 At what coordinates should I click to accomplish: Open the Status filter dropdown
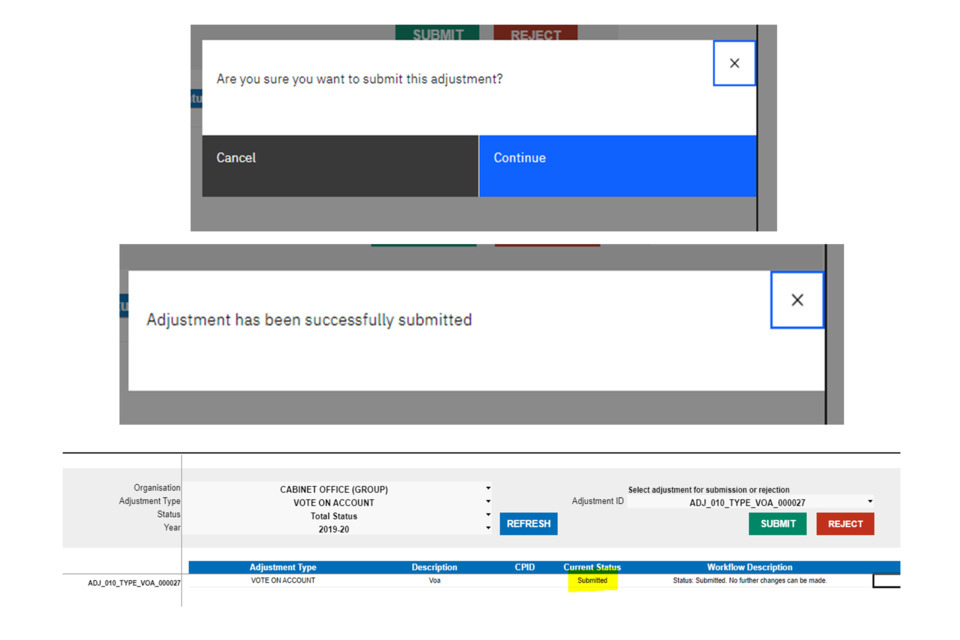488,515
